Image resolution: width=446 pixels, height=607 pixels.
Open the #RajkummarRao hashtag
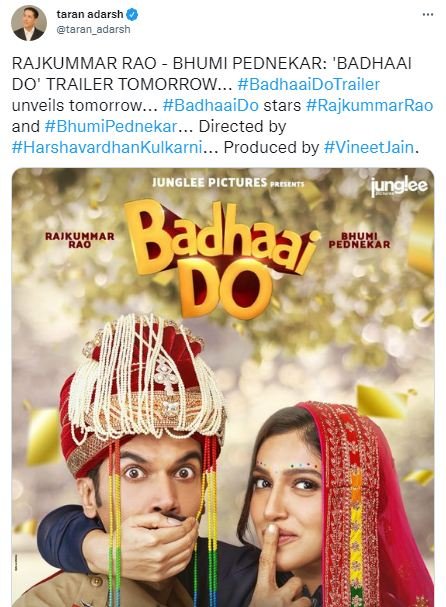[x=369, y=105]
